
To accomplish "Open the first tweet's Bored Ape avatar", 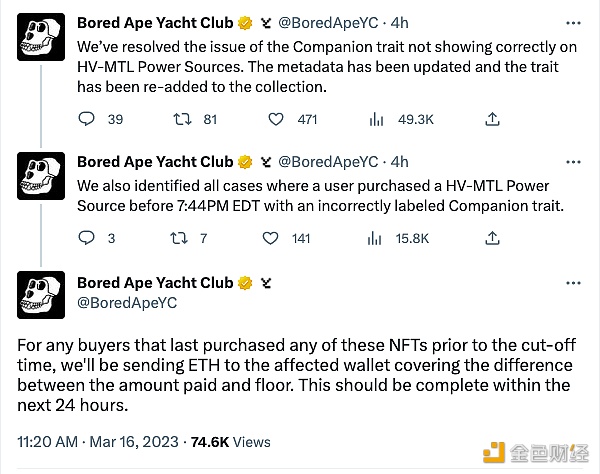I will pyautogui.click(x=41, y=39).
